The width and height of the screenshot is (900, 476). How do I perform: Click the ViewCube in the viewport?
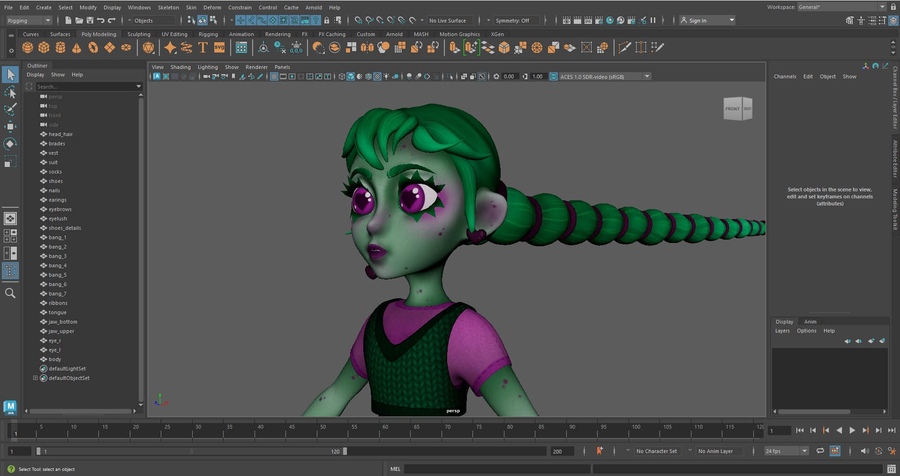738,108
